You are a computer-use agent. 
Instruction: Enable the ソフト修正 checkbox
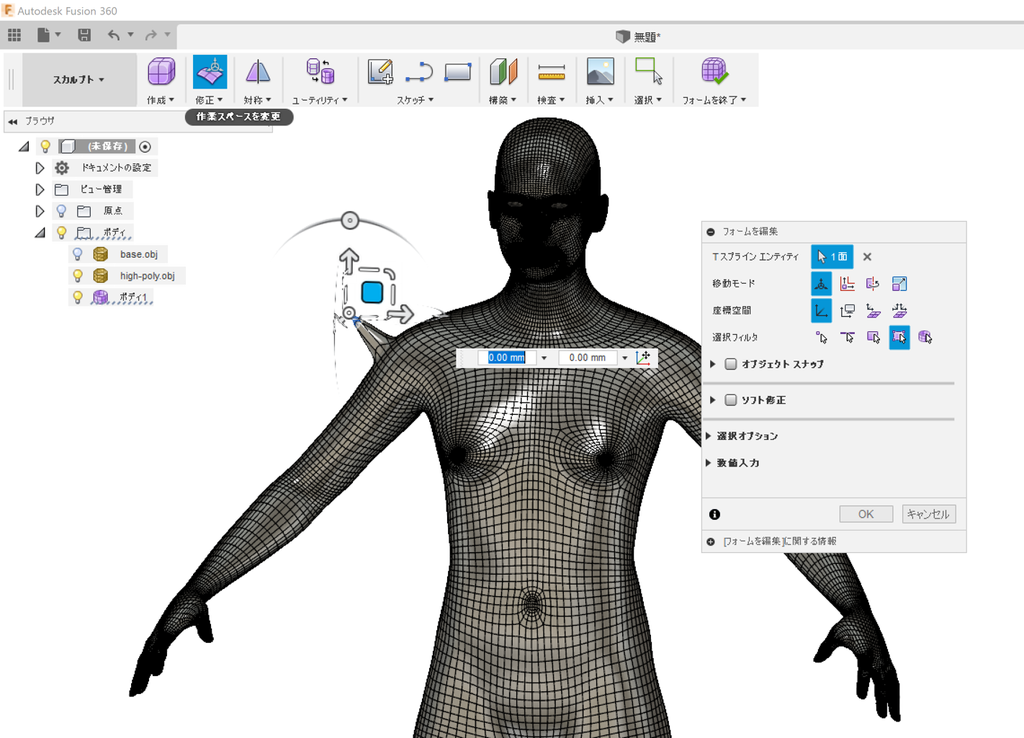(x=731, y=400)
